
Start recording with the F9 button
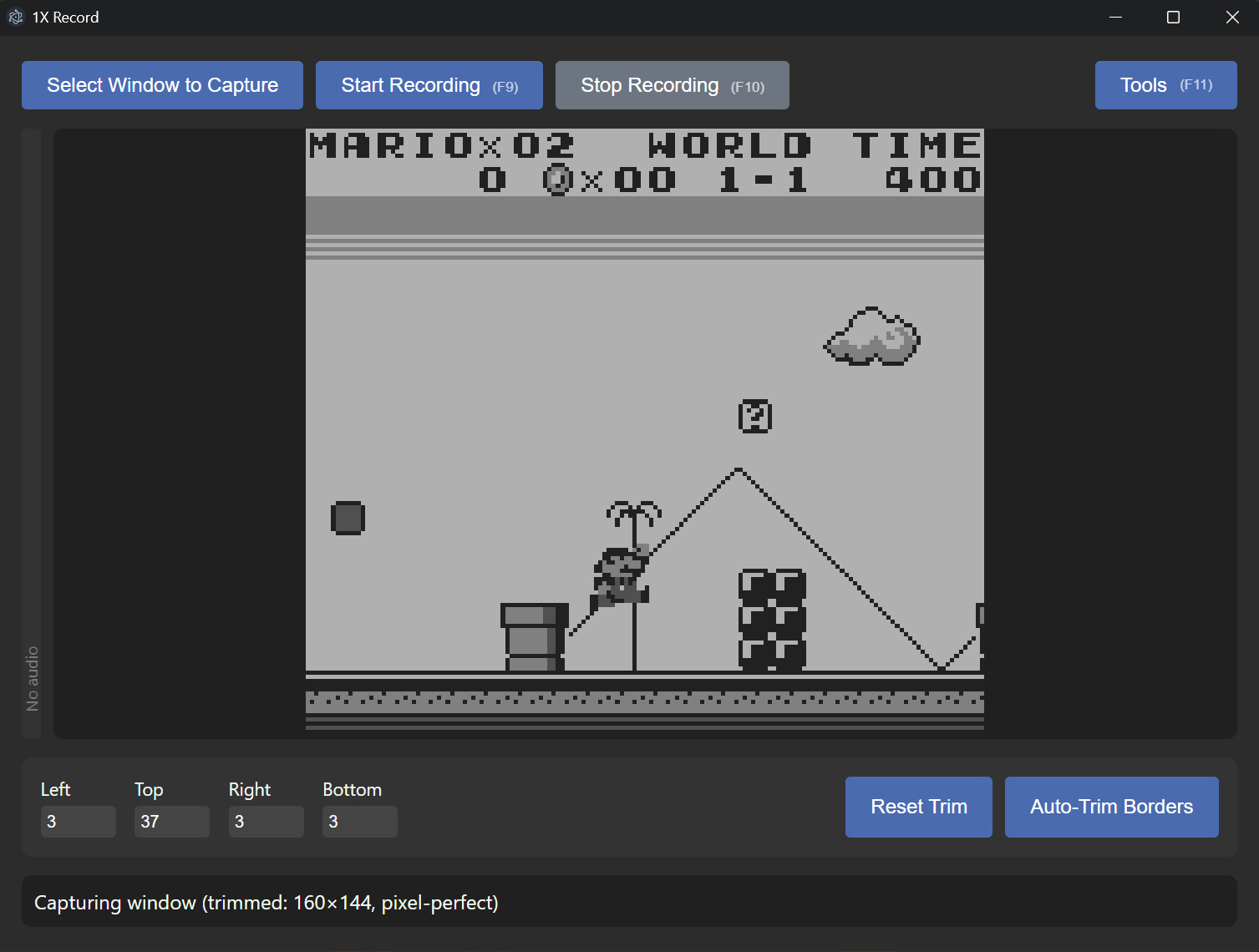(429, 85)
